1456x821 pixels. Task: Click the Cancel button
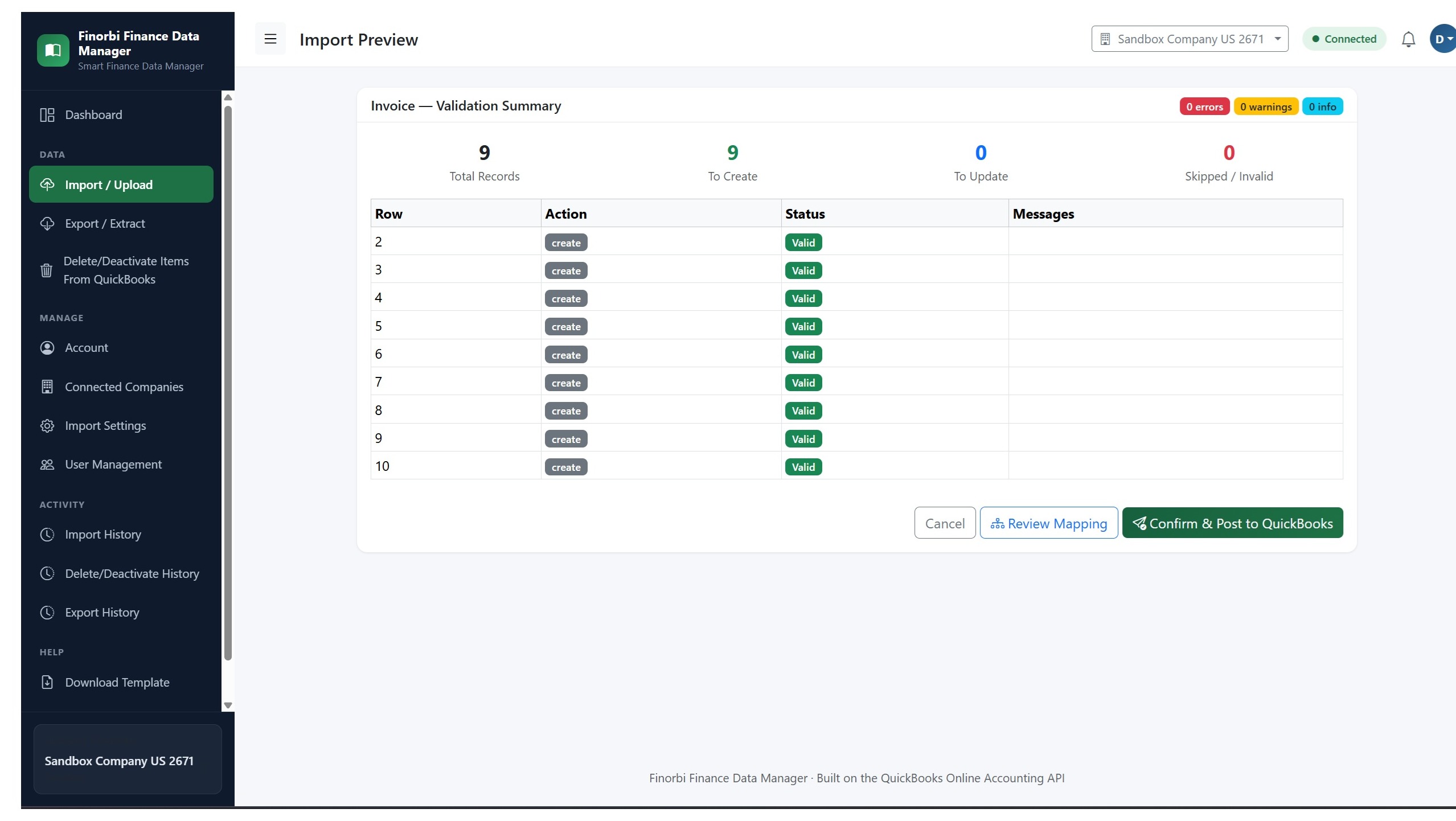[x=945, y=523]
